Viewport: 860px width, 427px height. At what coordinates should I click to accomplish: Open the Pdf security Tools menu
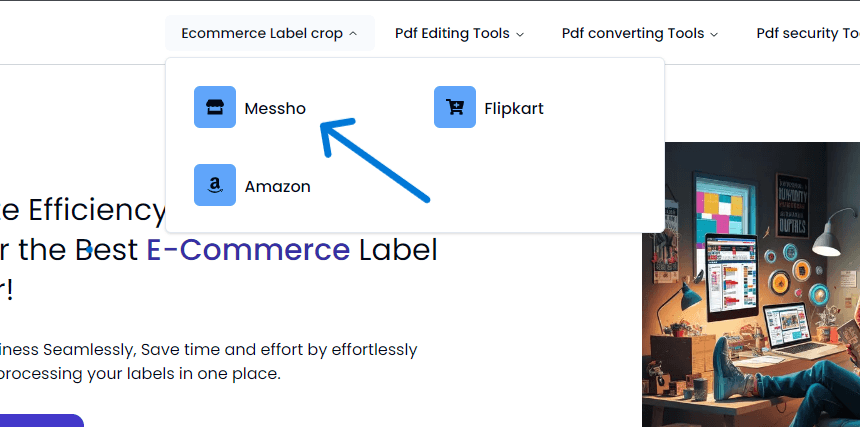pyautogui.click(x=808, y=33)
